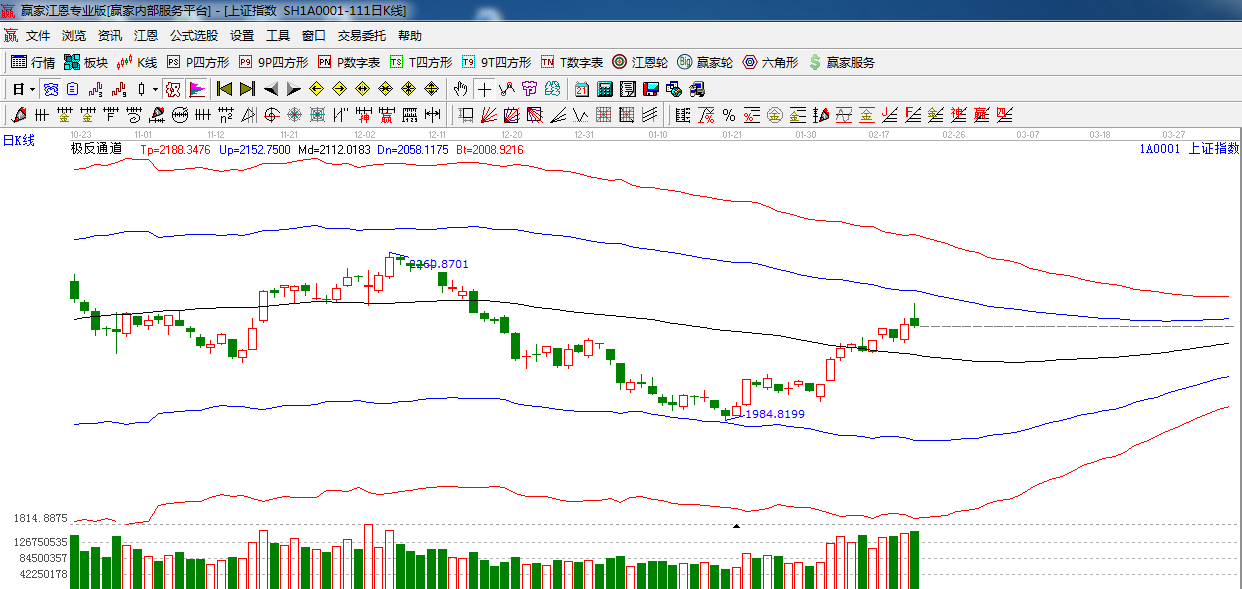
Task: Open the candlestick style dropdown arrow
Action: pos(155,89)
